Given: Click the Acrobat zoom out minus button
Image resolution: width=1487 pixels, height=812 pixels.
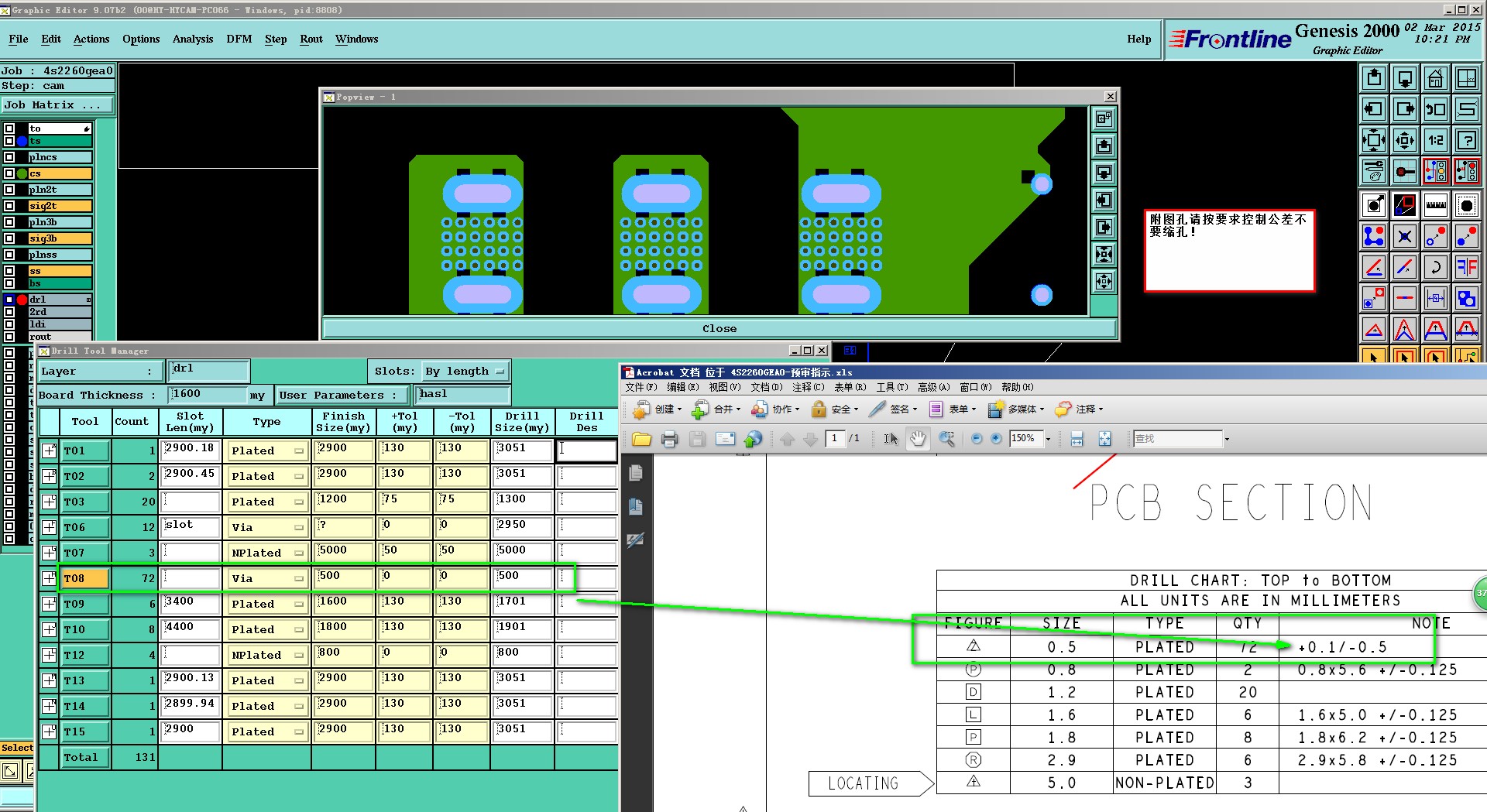Looking at the screenshot, I should tap(977, 439).
